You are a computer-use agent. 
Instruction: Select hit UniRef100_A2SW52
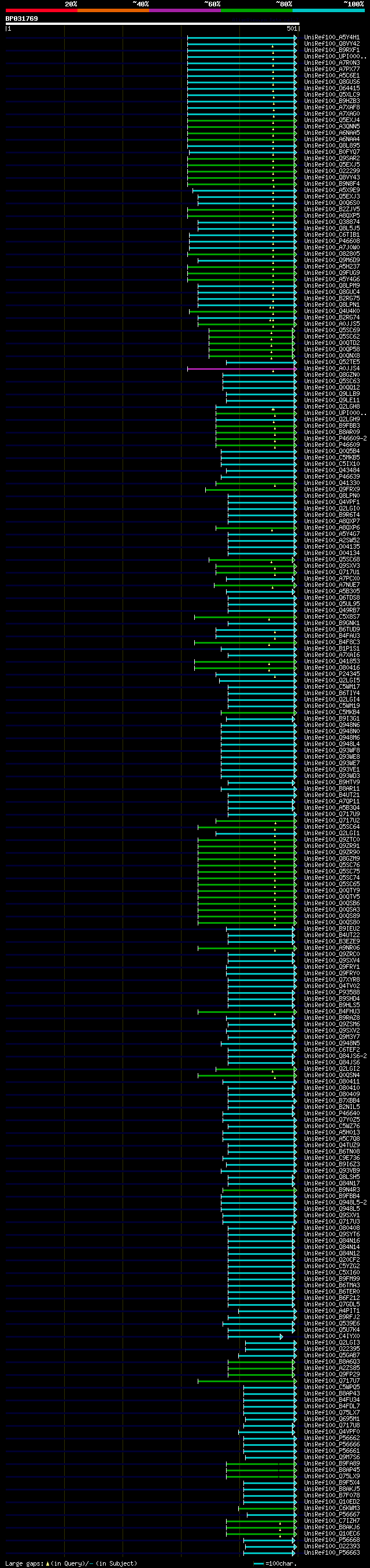(332, 541)
